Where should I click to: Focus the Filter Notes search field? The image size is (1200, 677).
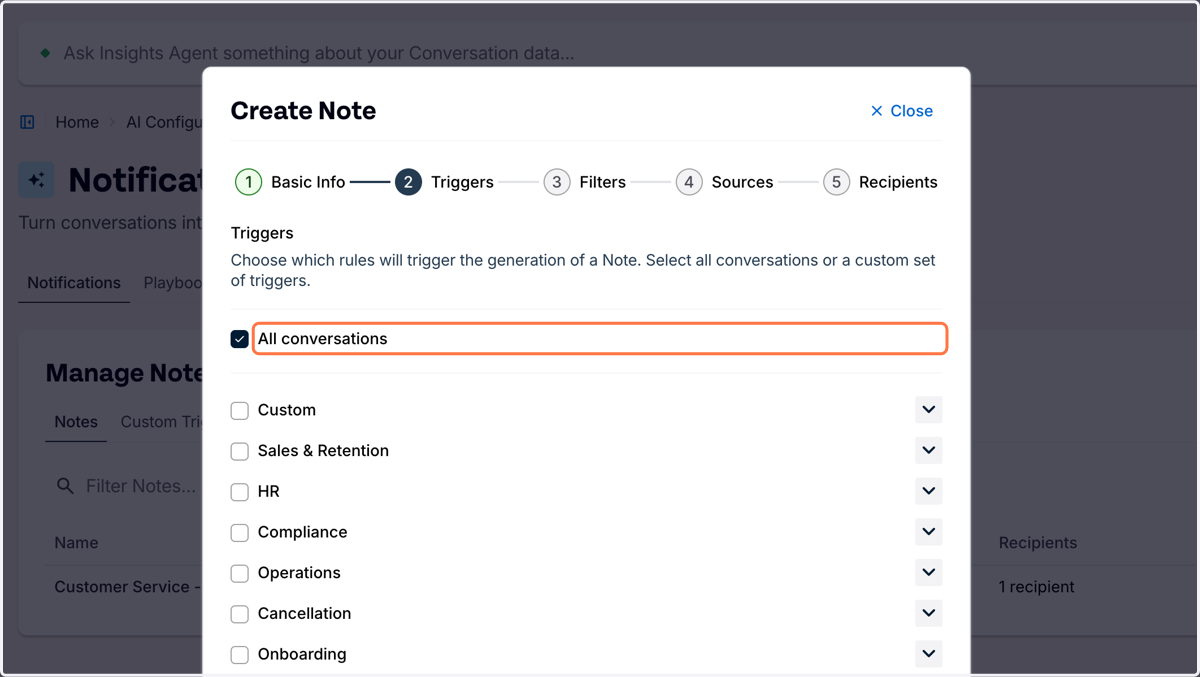tap(129, 486)
